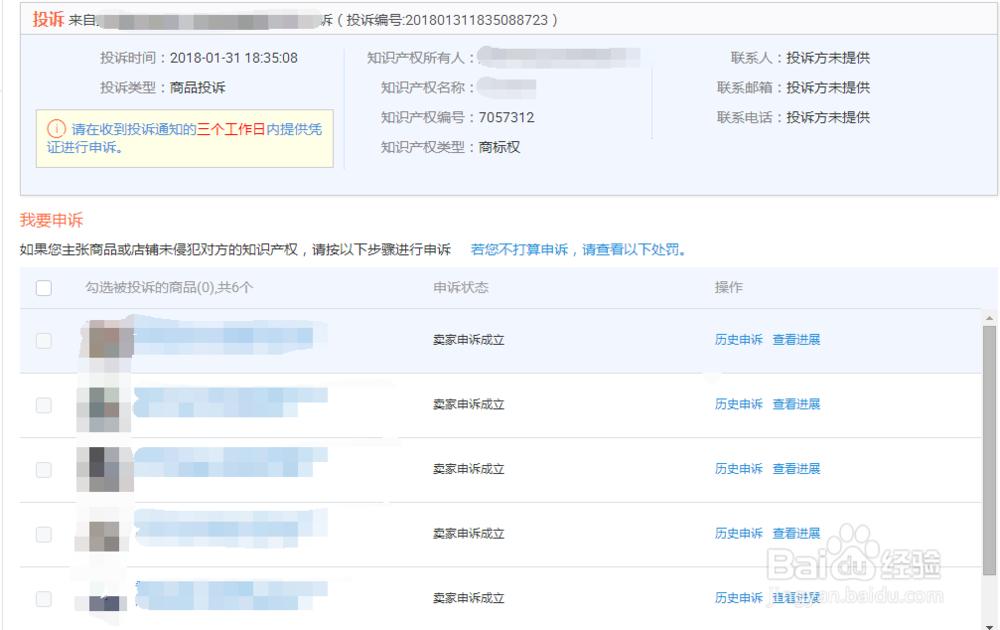The width and height of the screenshot is (1000, 630).
Task: Click the info icon in the yellow notice
Action: 56,129
